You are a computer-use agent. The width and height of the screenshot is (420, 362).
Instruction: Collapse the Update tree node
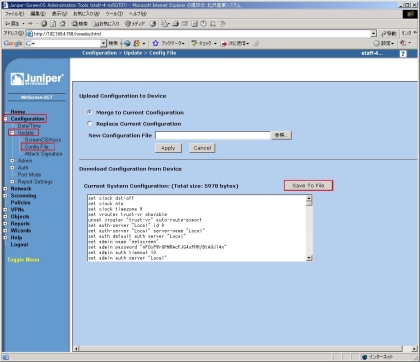click(12, 133)
